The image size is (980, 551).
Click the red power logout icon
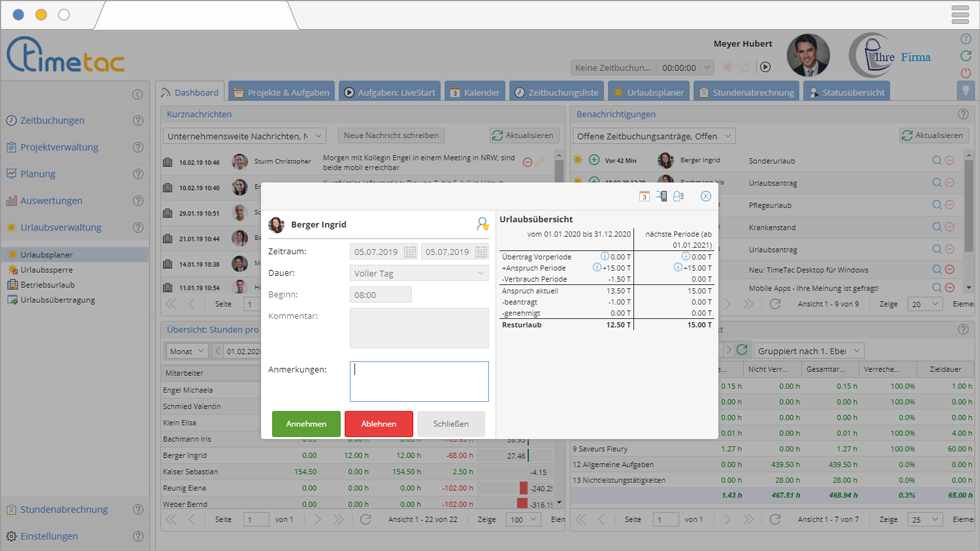pyautogui.click(x=965, y=73)
